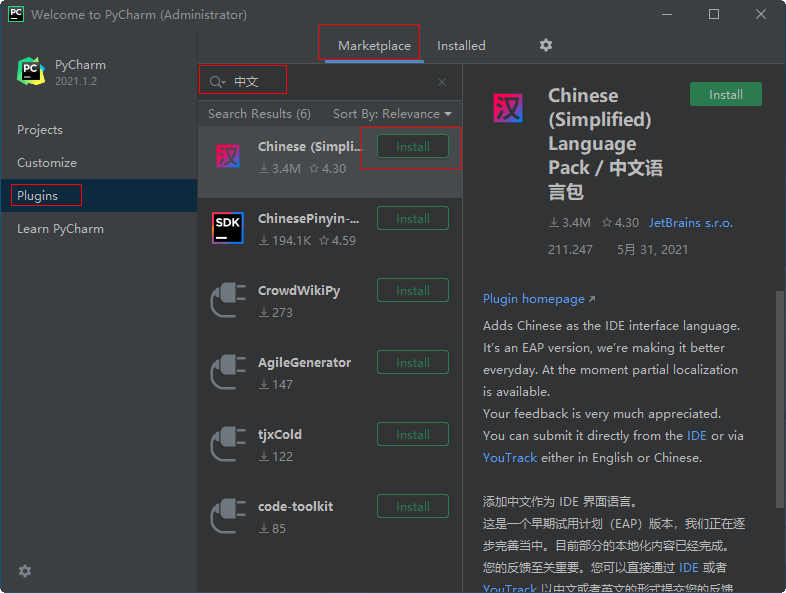Install the AgileGenerator plugin
This screenshot has height=593, width=786.
(413, 362)
